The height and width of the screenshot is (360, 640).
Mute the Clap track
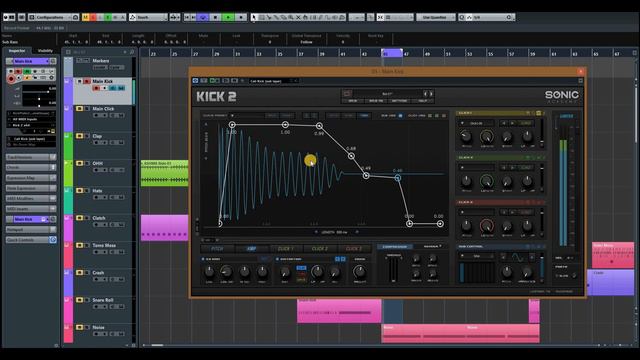coord(80,136)
